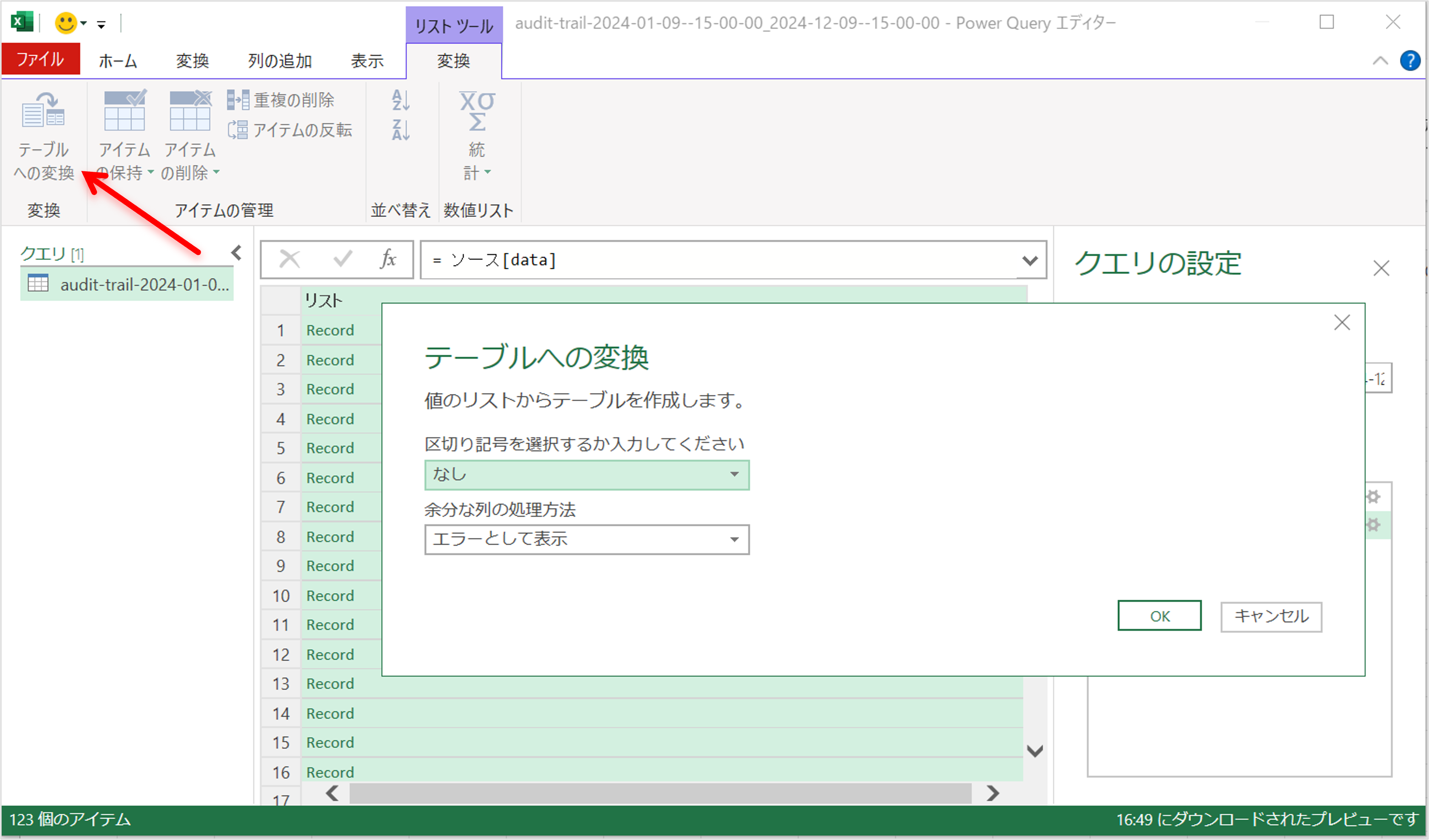1429x840 pixels.
Task: Maximize the Power Query エディター window
Action: pyautogui.click(x=1327, y=23)
